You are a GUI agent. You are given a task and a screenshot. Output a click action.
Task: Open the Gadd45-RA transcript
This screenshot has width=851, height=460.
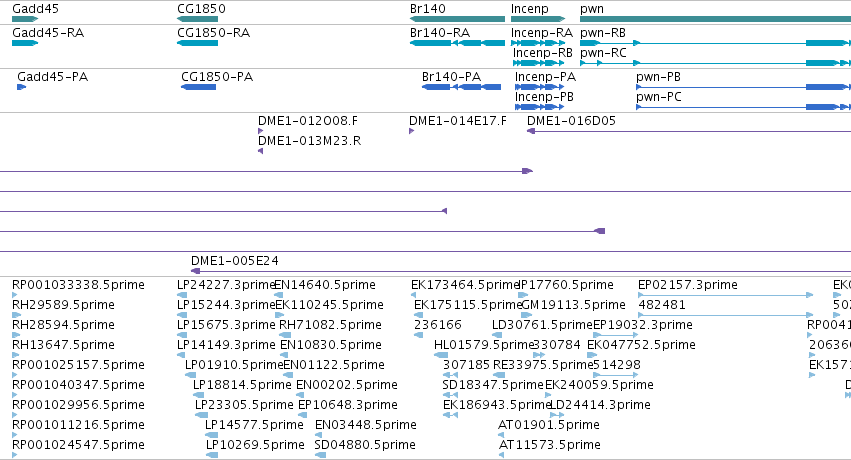point(25,43)
